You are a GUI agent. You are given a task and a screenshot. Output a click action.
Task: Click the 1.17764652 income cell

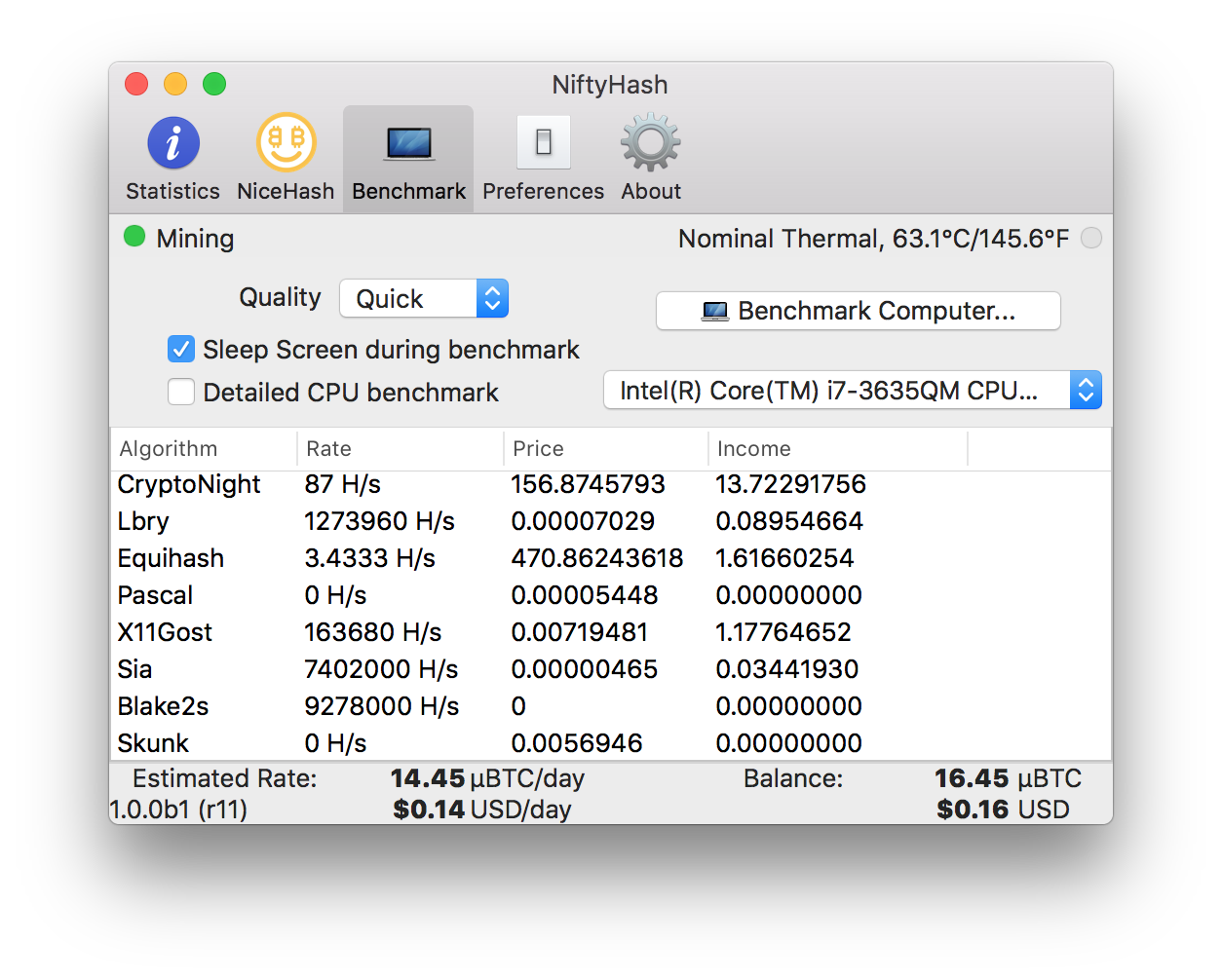pos(783,632)
